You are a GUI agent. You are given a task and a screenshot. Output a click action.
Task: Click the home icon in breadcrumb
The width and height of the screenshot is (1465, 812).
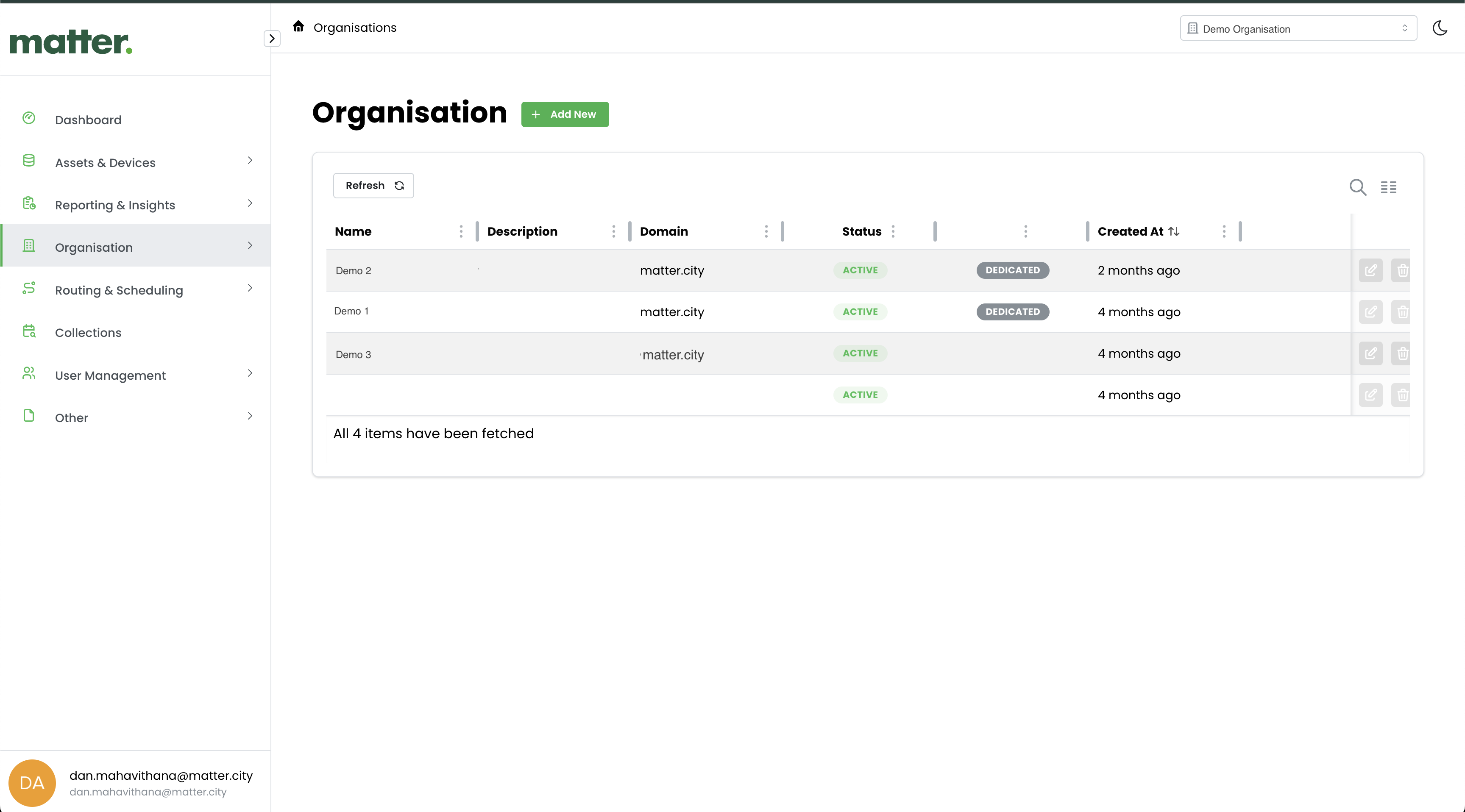click(298, 27)
